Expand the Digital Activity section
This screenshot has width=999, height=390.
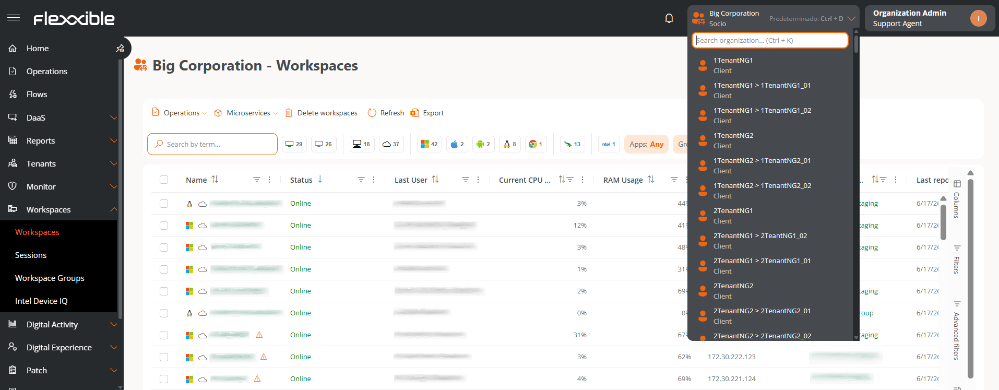point(113,324)
